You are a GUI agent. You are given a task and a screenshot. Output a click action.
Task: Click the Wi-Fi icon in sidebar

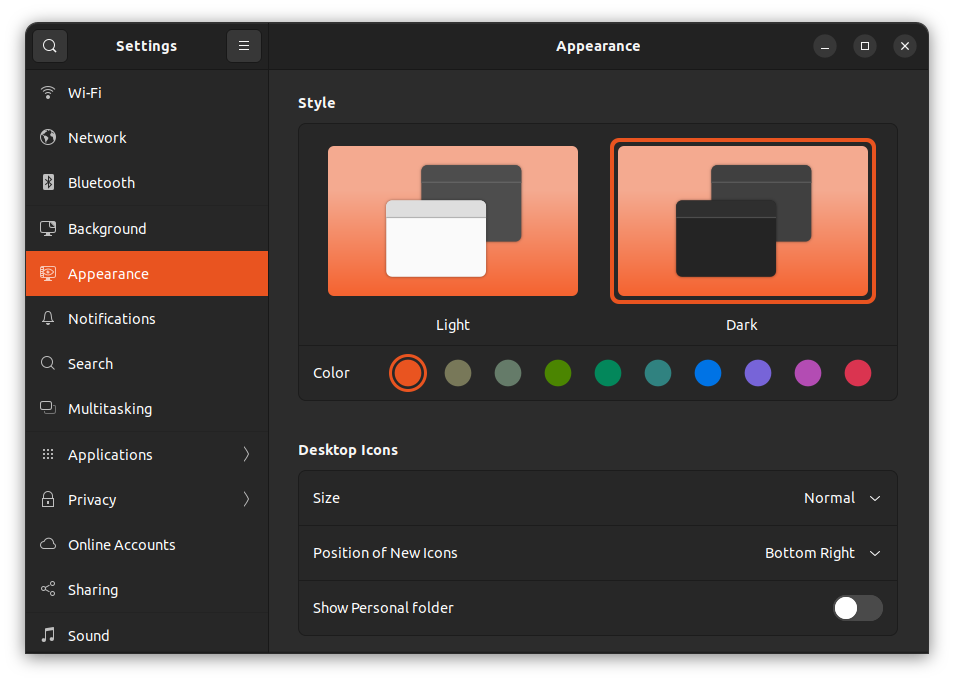[x=48, y=93]
